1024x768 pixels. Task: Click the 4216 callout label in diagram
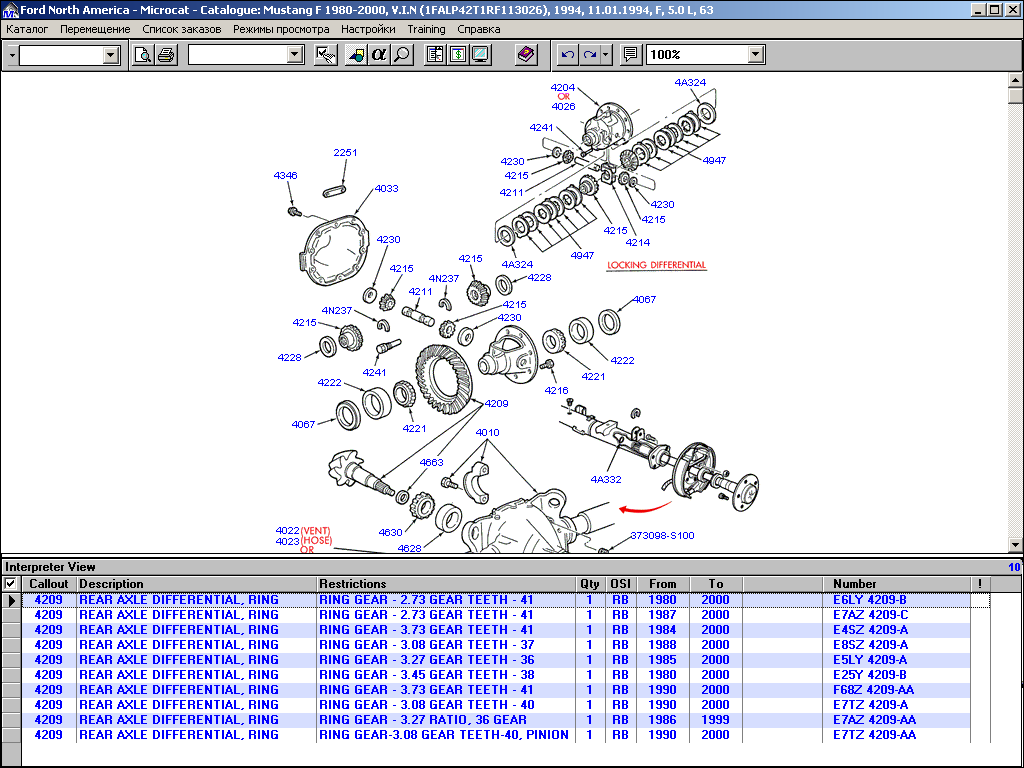[x=556, y=391]
